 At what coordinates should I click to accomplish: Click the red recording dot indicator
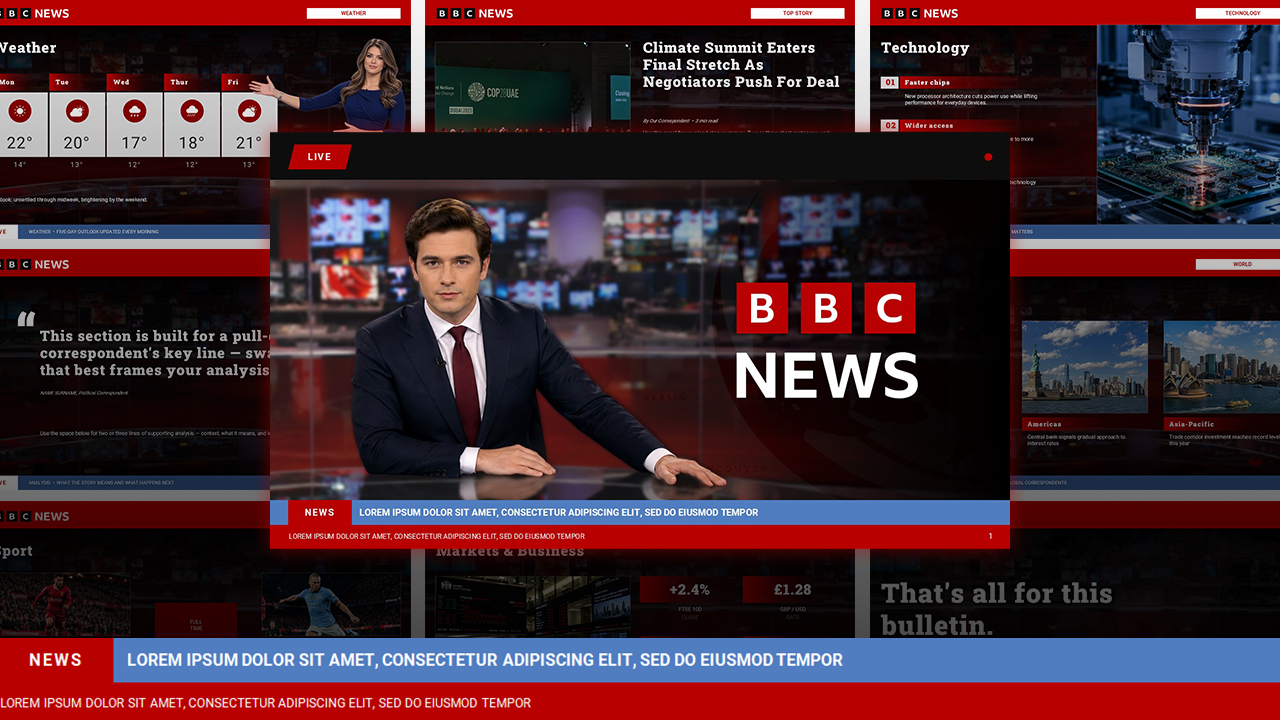988,157
